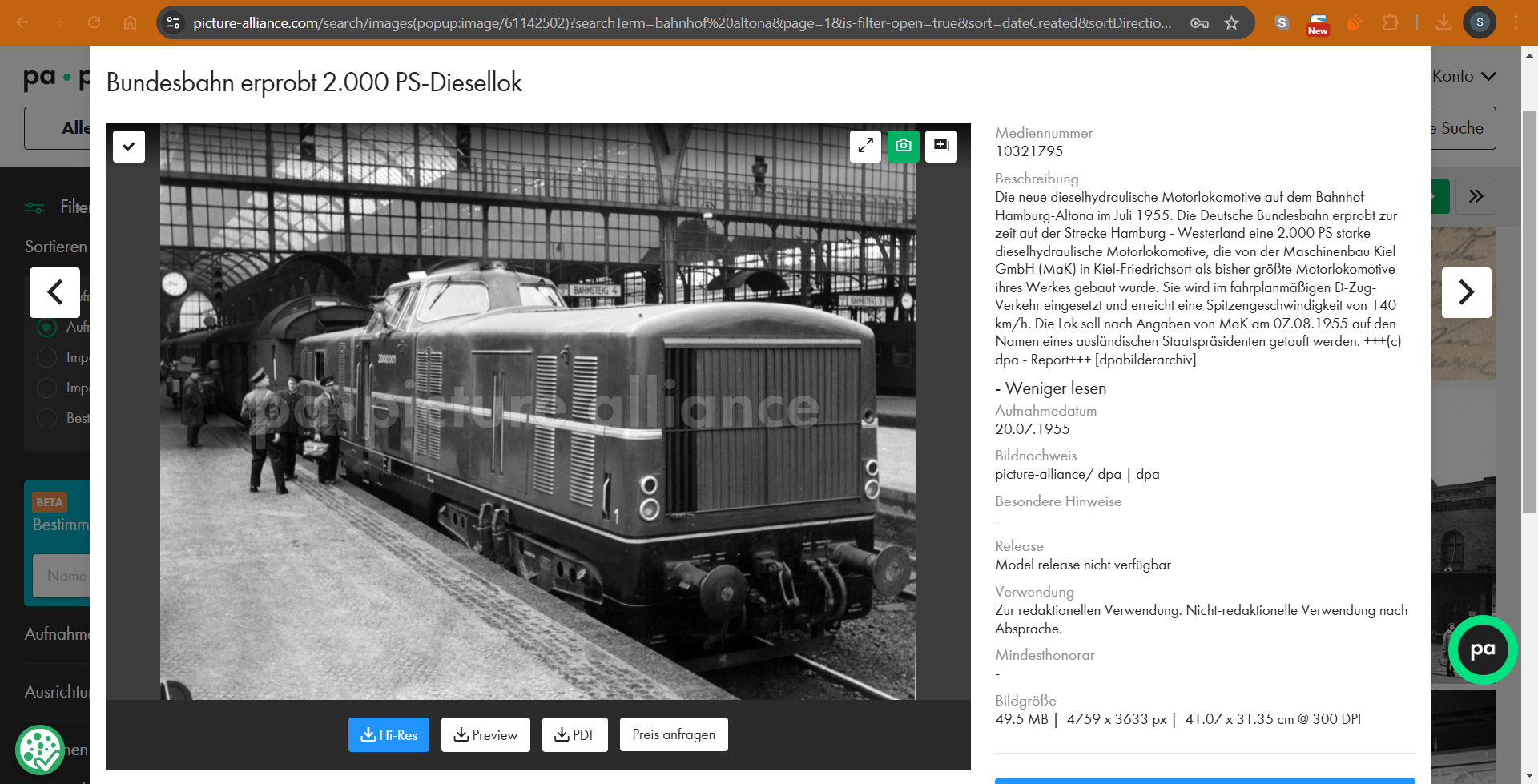Click the double chevron expand icon

coord(1476,196)
